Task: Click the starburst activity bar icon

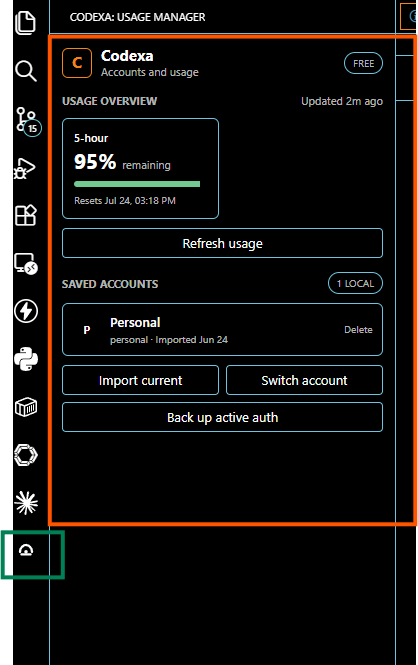Action: tap(26, 503)
